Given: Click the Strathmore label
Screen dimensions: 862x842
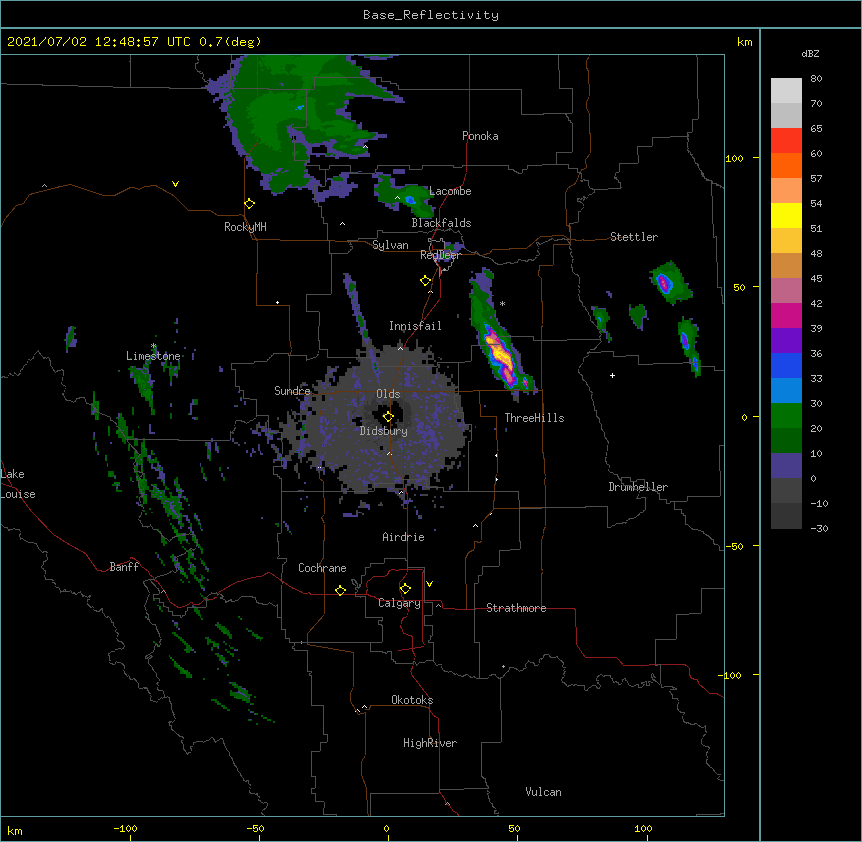Looking at the screenshot, I should point(516,608).
